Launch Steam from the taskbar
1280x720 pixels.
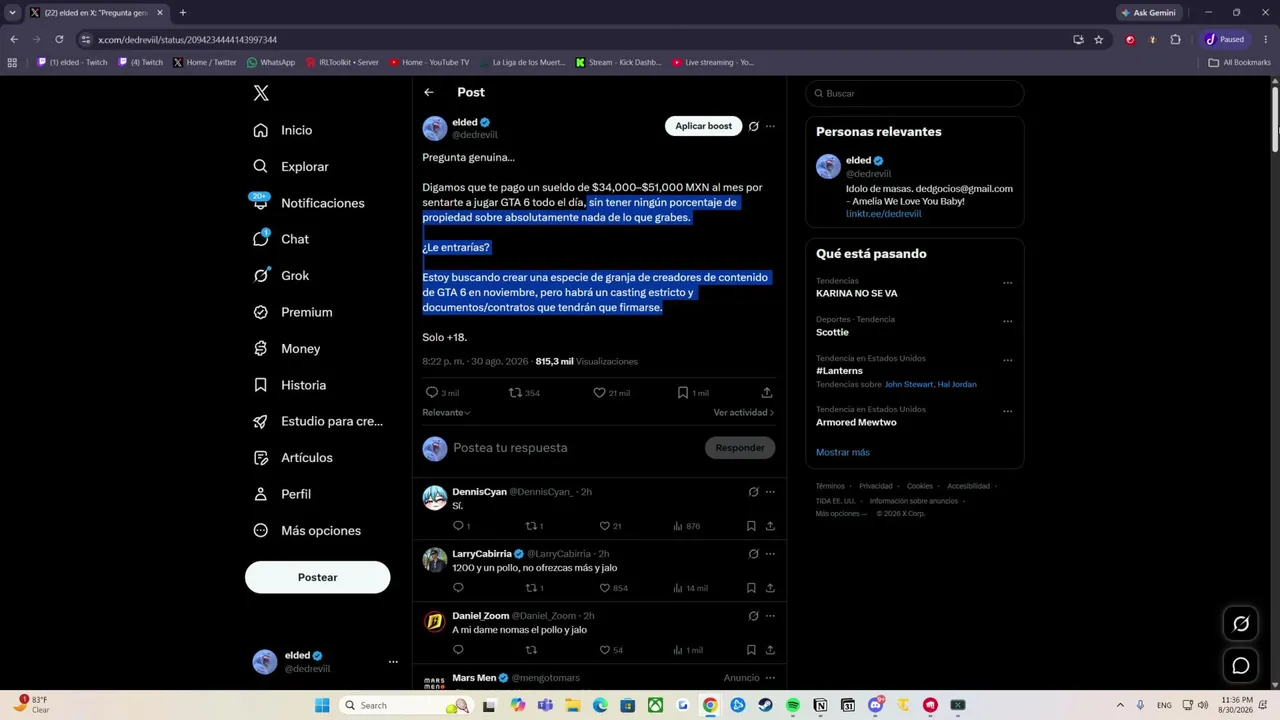765,705
